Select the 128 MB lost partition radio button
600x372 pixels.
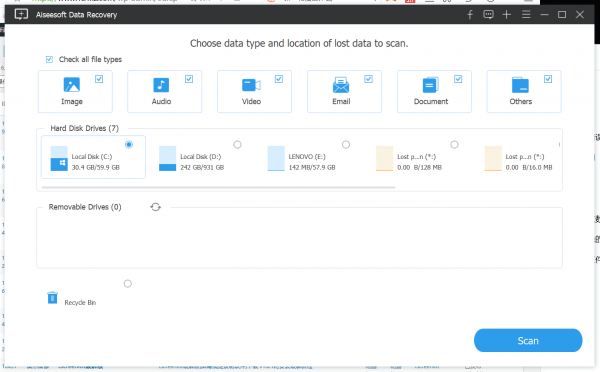(454, 145)
